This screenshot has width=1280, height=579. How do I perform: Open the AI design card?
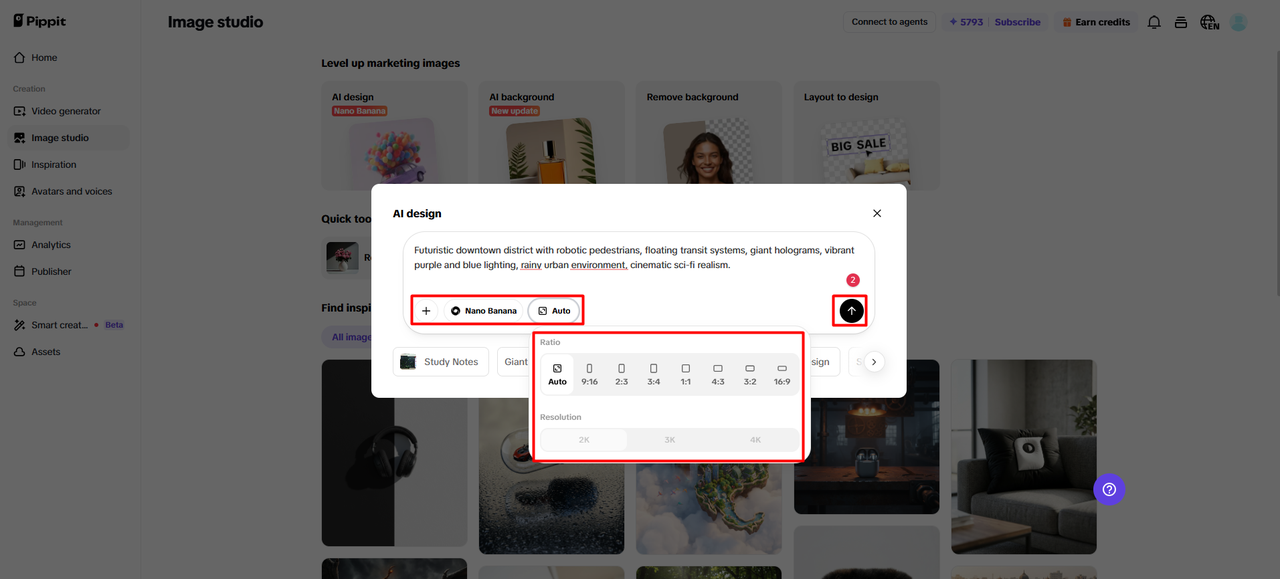coord(394,135)
